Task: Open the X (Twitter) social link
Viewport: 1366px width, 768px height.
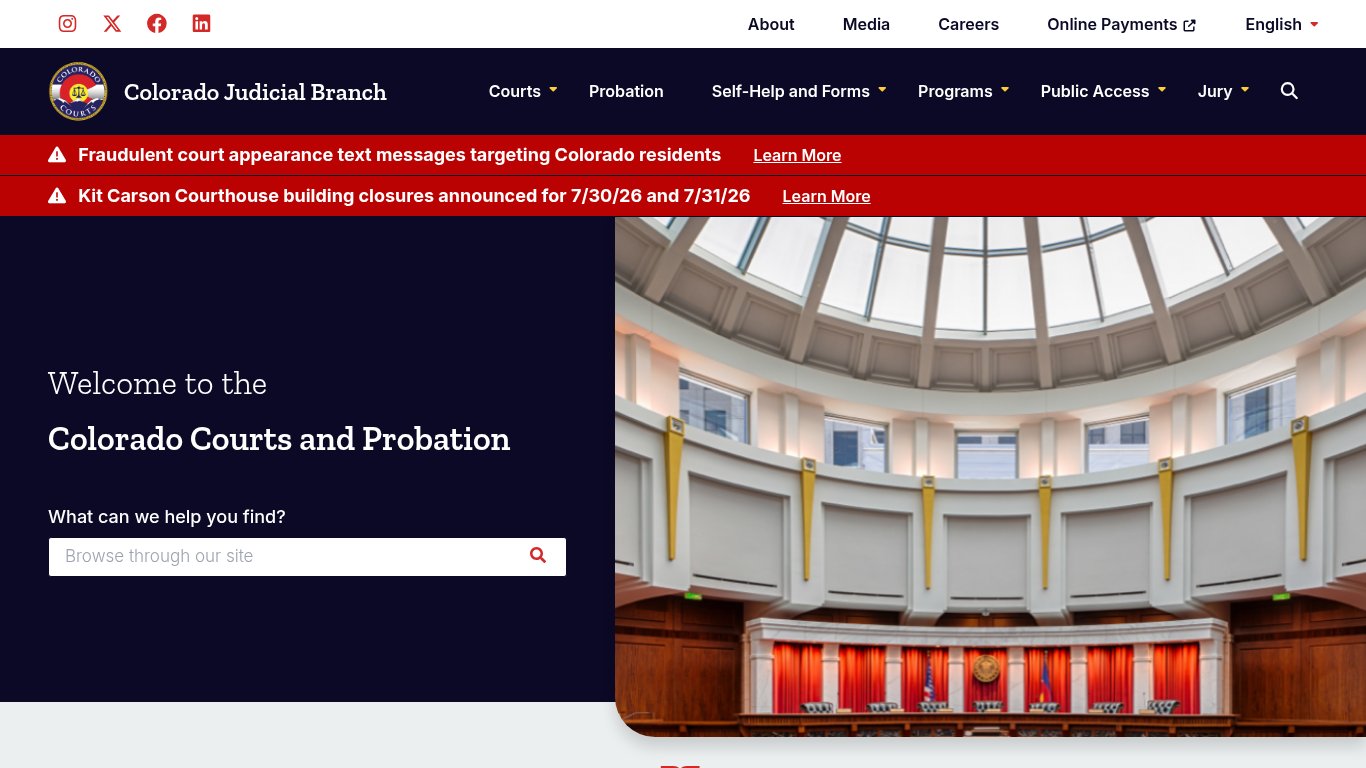Action: click(112, 24)
